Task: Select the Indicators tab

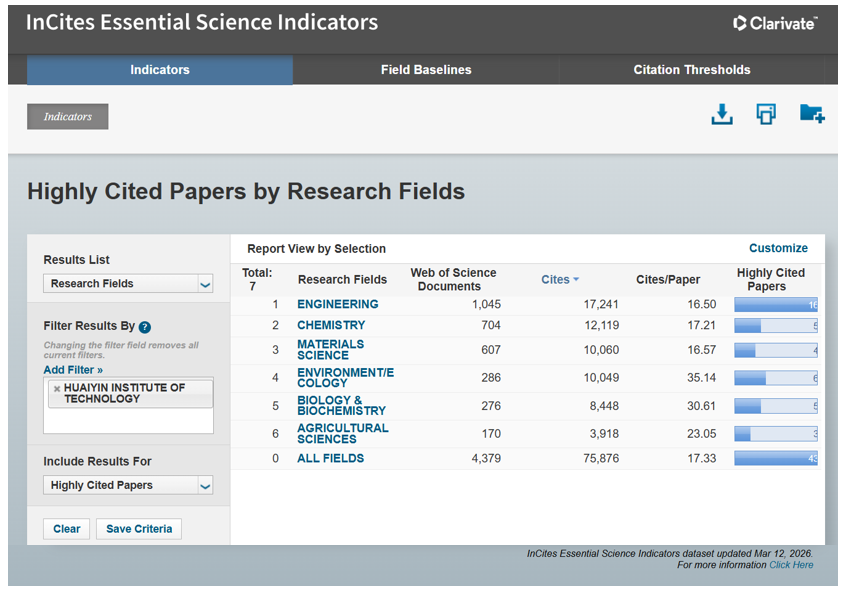Action: tap(160, 70)
